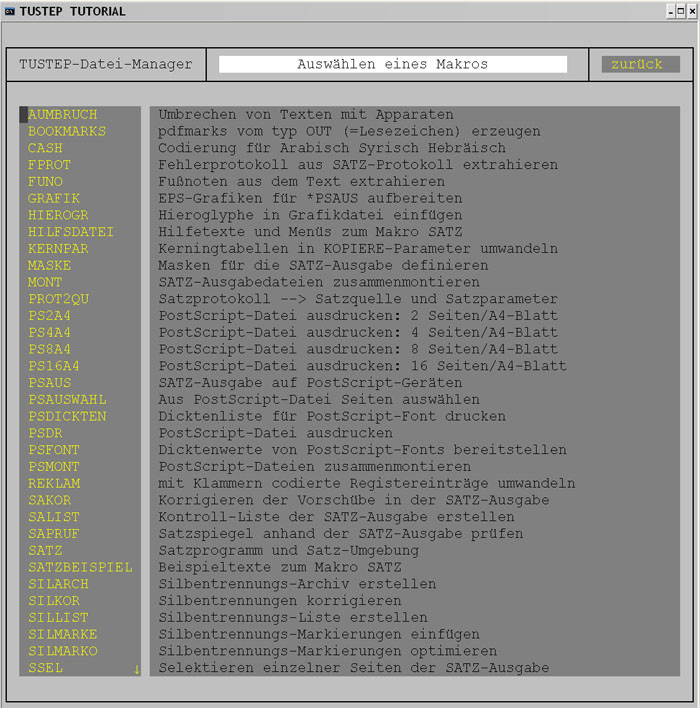The width and height of the screenshot is (700, 708).
Task: Maximize the TUSTEP TUTORIAL window
Action: coord(676,11)
